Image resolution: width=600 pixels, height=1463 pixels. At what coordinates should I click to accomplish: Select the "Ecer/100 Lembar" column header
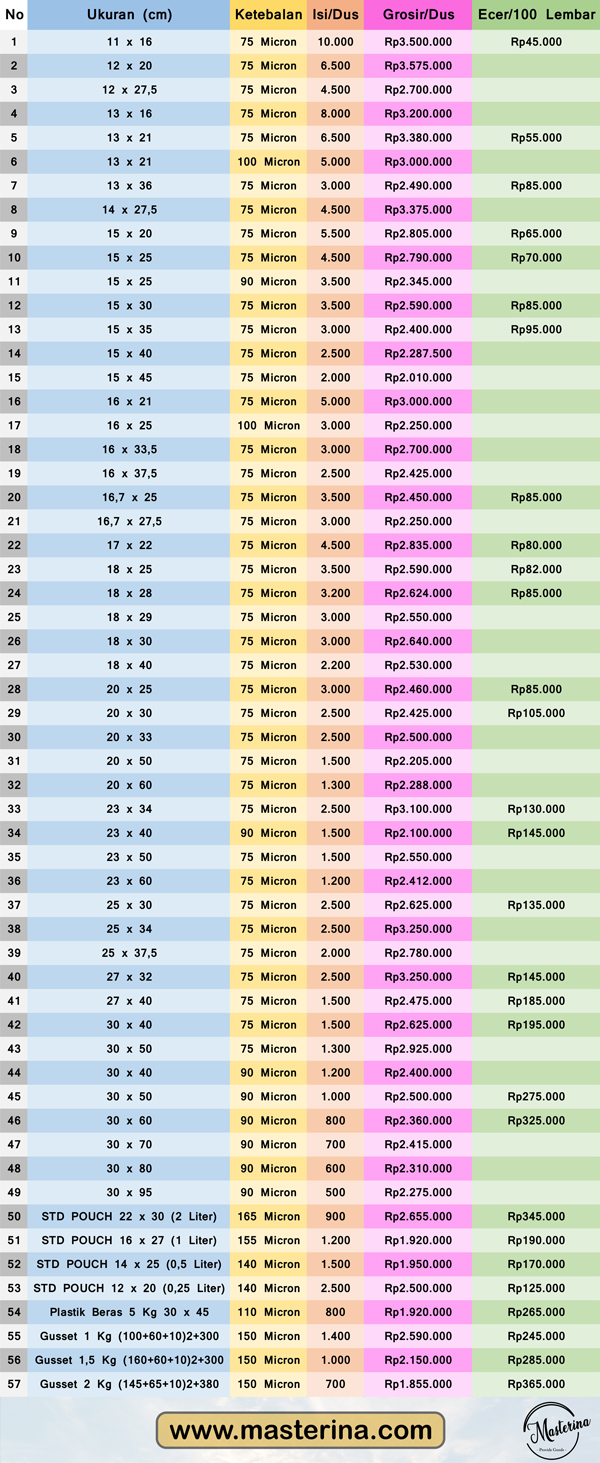(x=536, y=15)
